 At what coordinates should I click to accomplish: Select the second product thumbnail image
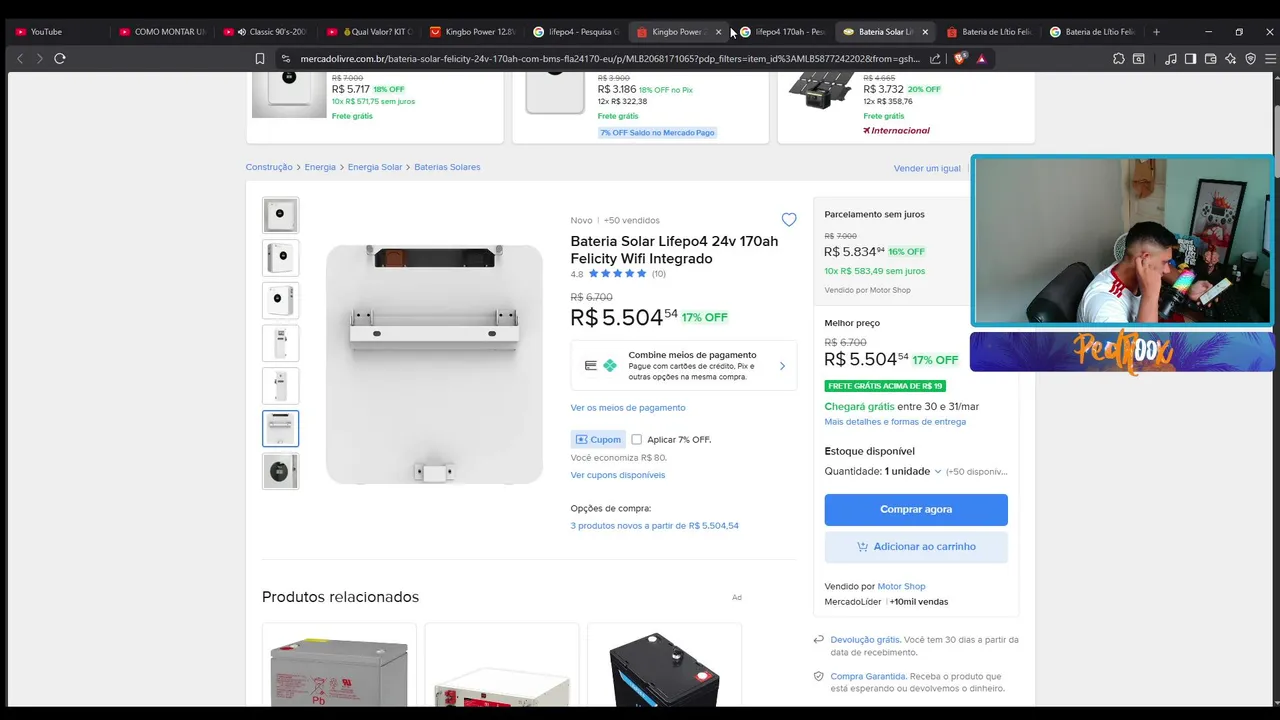click(280, 258)
